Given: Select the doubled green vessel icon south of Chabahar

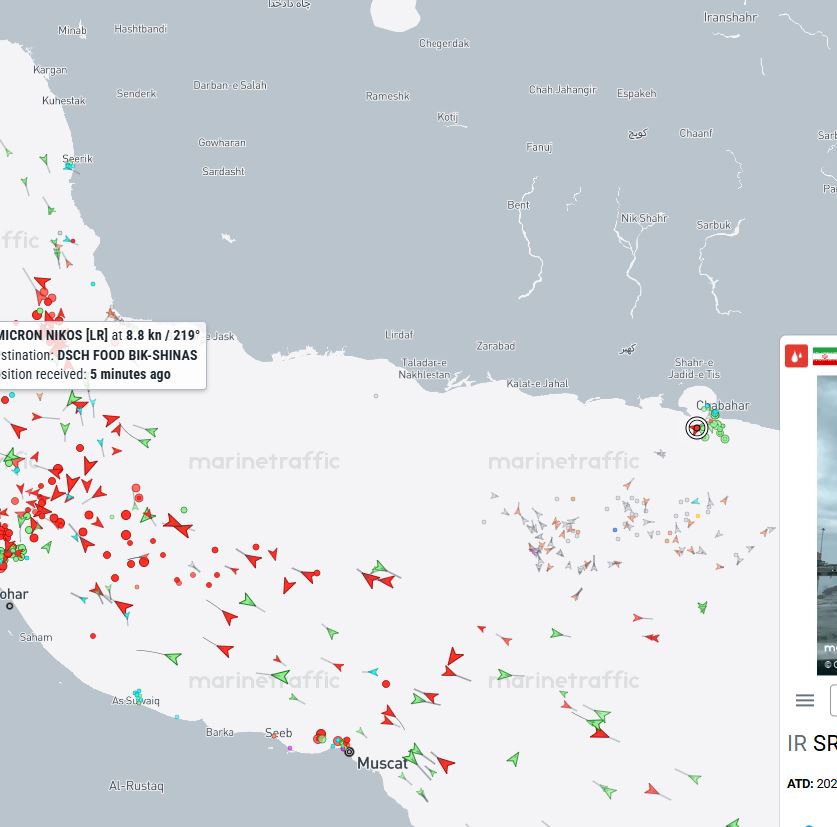Looking at the screenshot, I should click(702, 607).
